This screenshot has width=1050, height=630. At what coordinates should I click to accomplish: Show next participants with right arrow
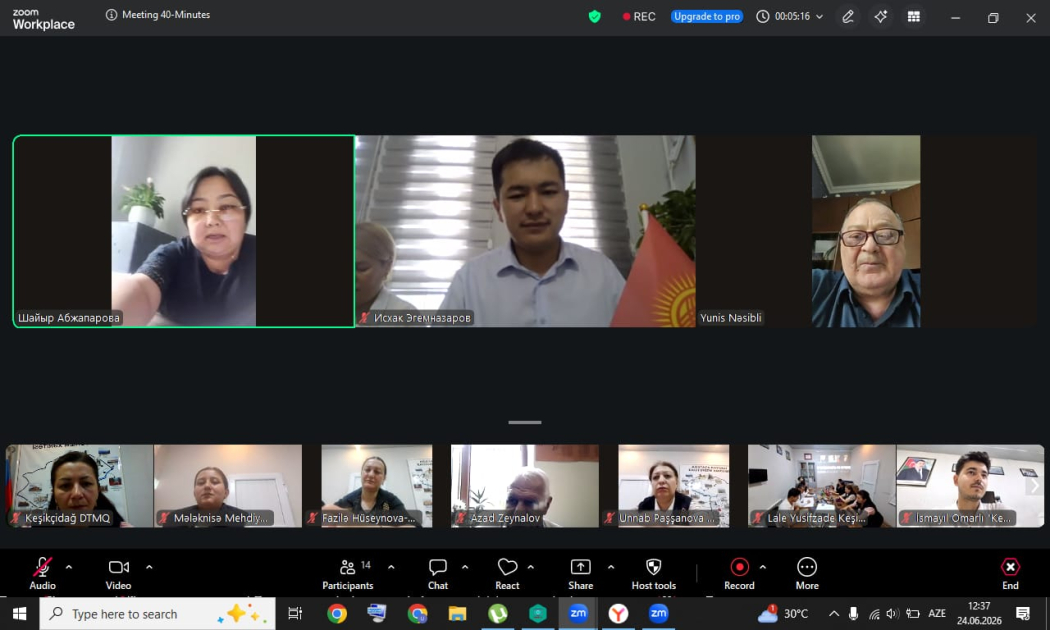[1035, 486]
